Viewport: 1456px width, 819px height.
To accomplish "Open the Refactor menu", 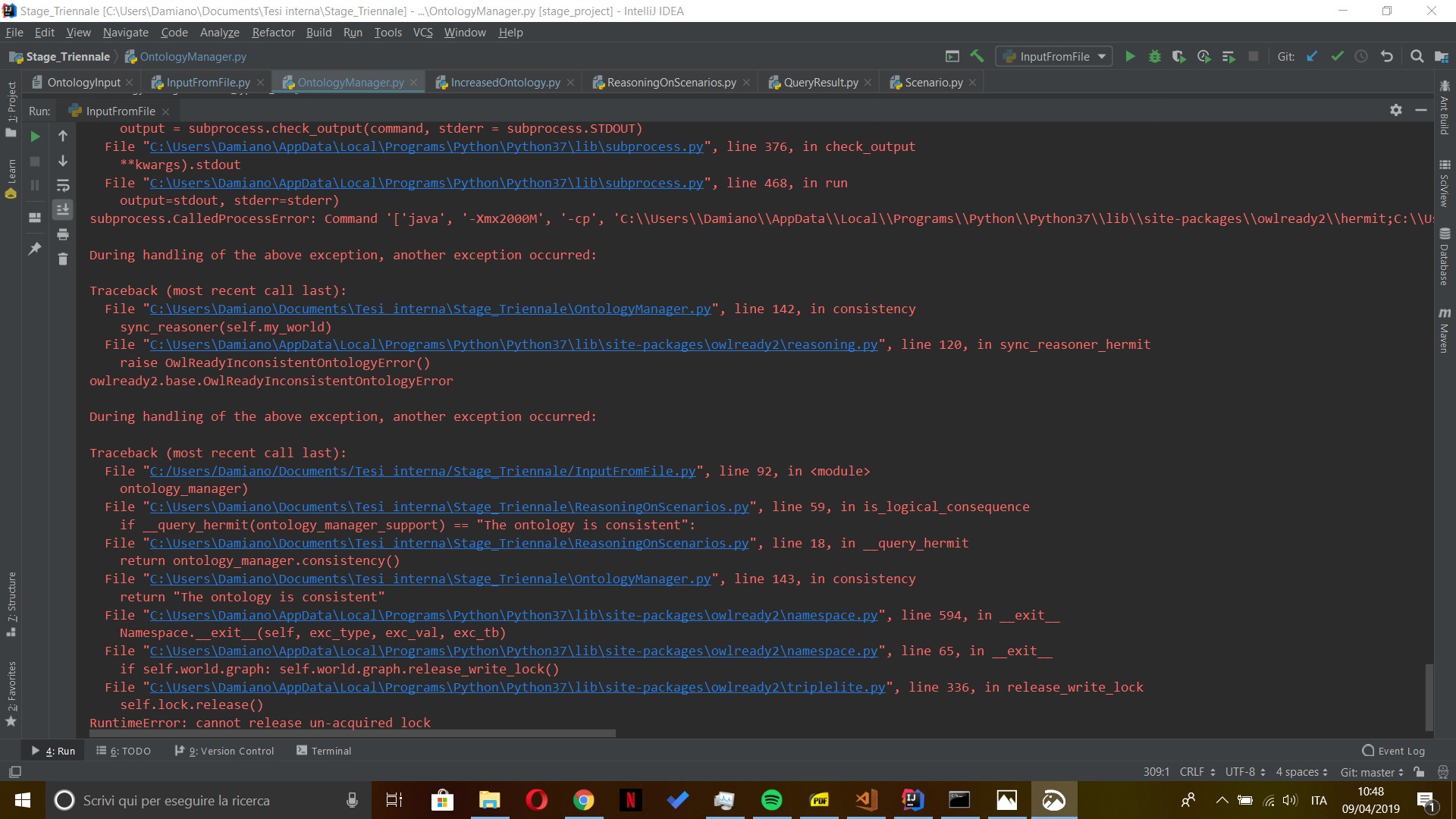I will click(273, 33).
